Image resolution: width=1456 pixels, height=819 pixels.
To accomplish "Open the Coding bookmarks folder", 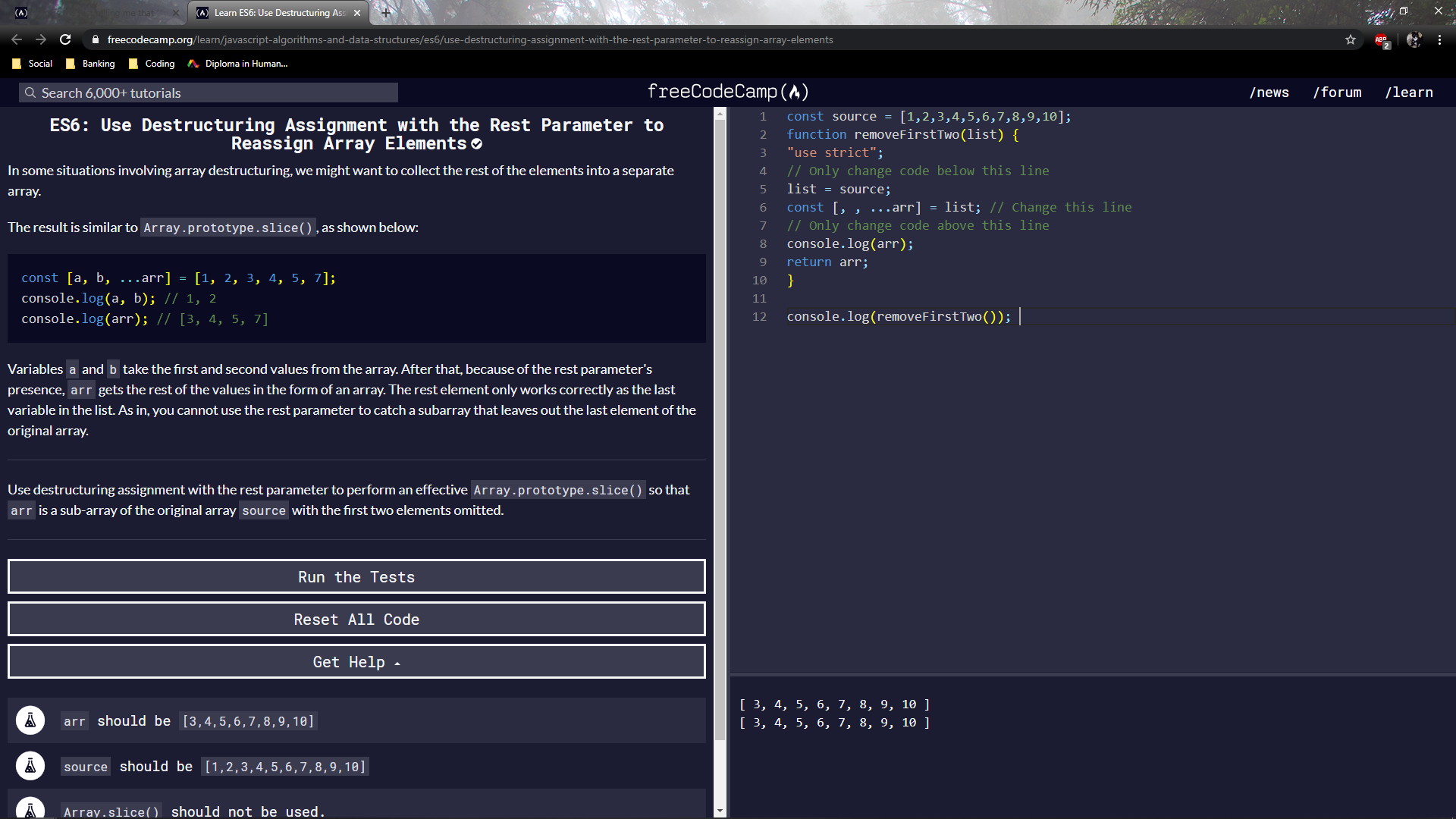I will (152, 64).
